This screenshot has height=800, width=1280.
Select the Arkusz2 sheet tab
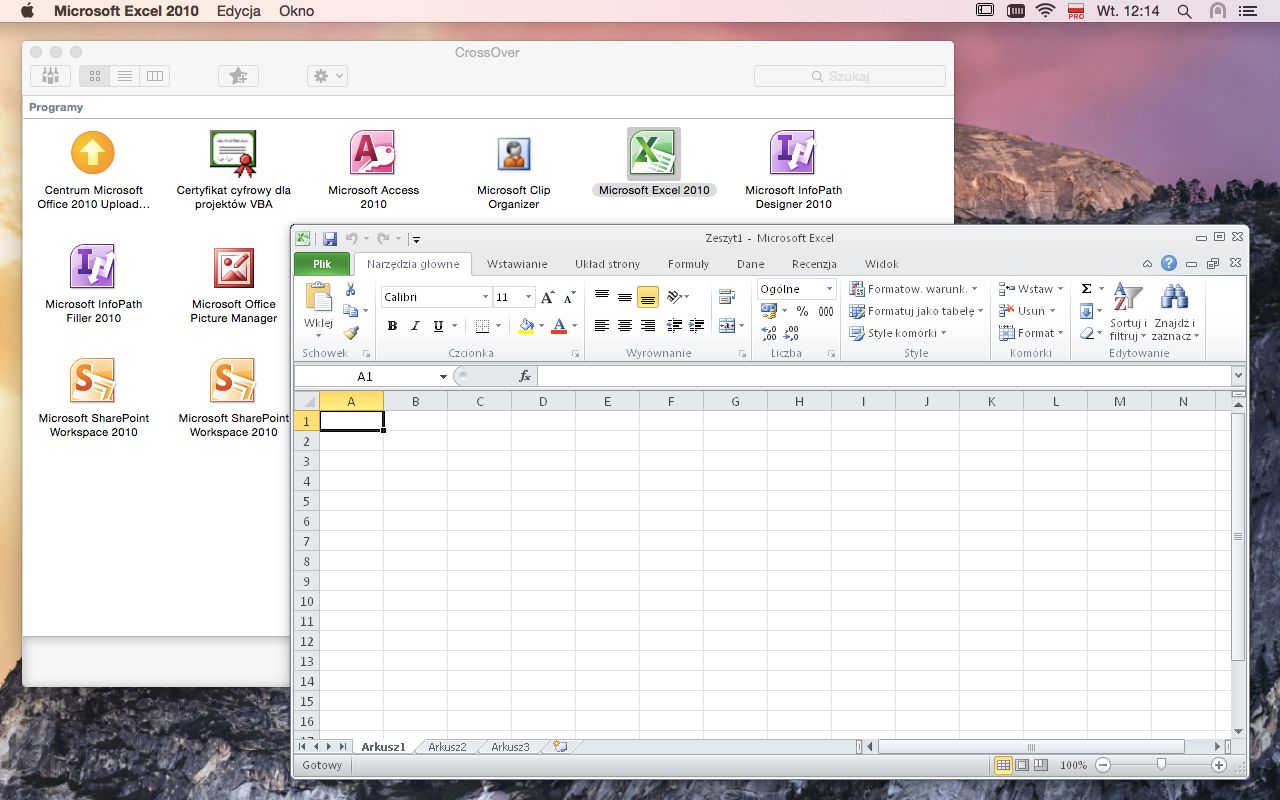447,747
